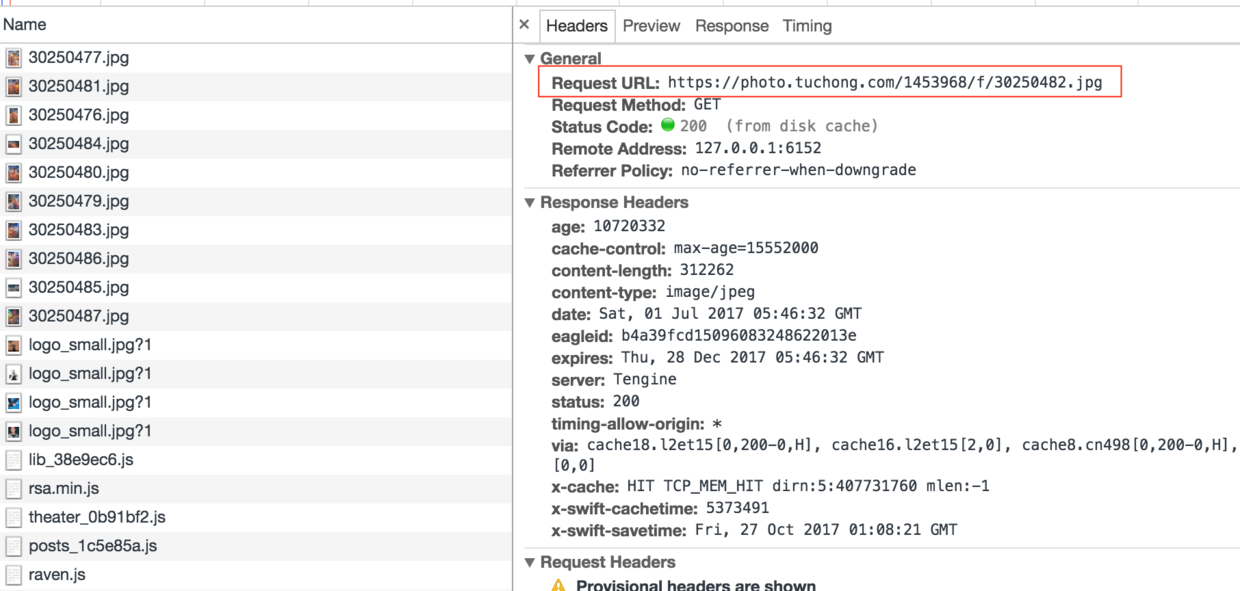
Task: Open the Response tab
Action: click(732, 26)
